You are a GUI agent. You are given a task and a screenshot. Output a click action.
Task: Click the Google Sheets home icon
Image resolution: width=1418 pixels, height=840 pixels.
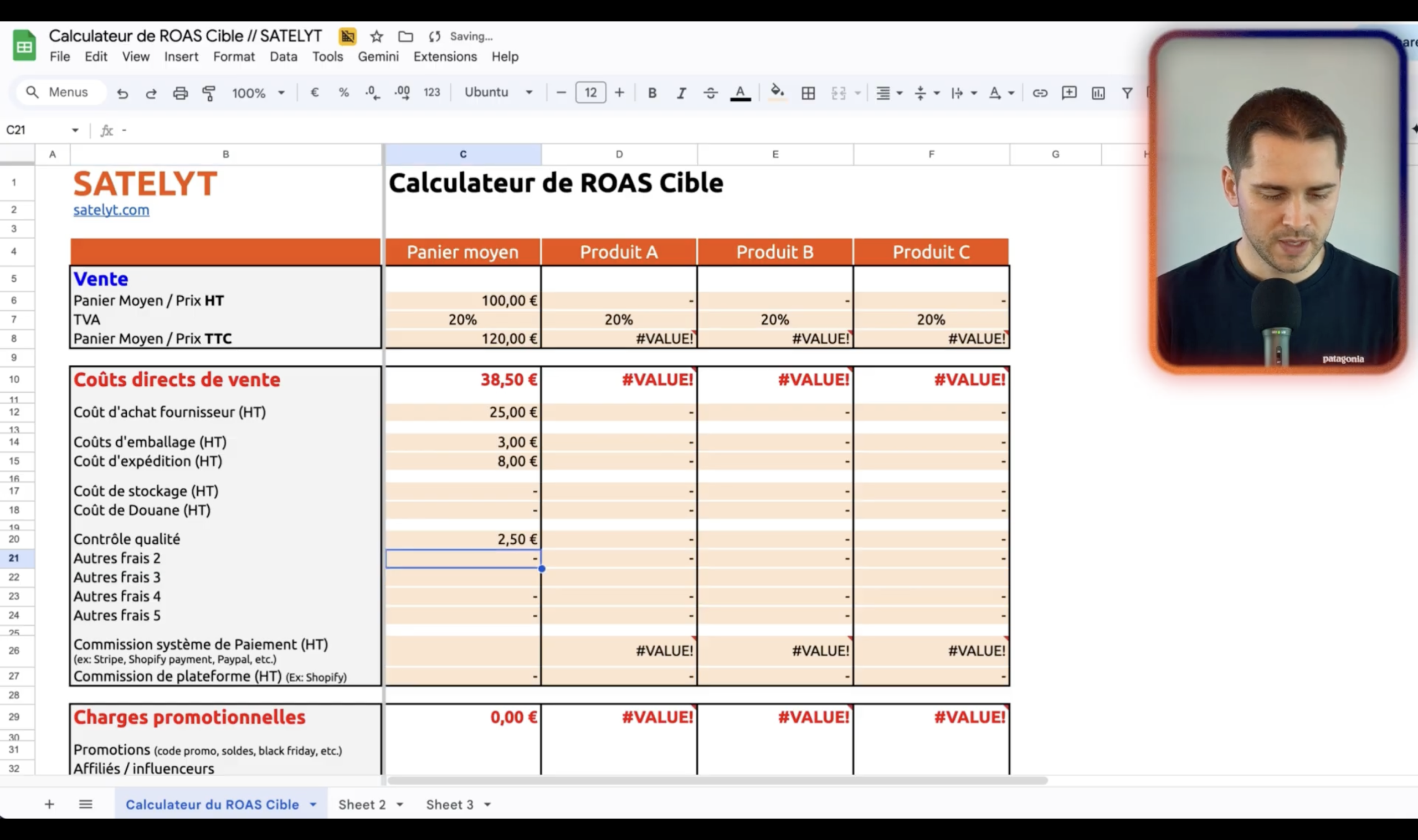[x=24, y=45]
